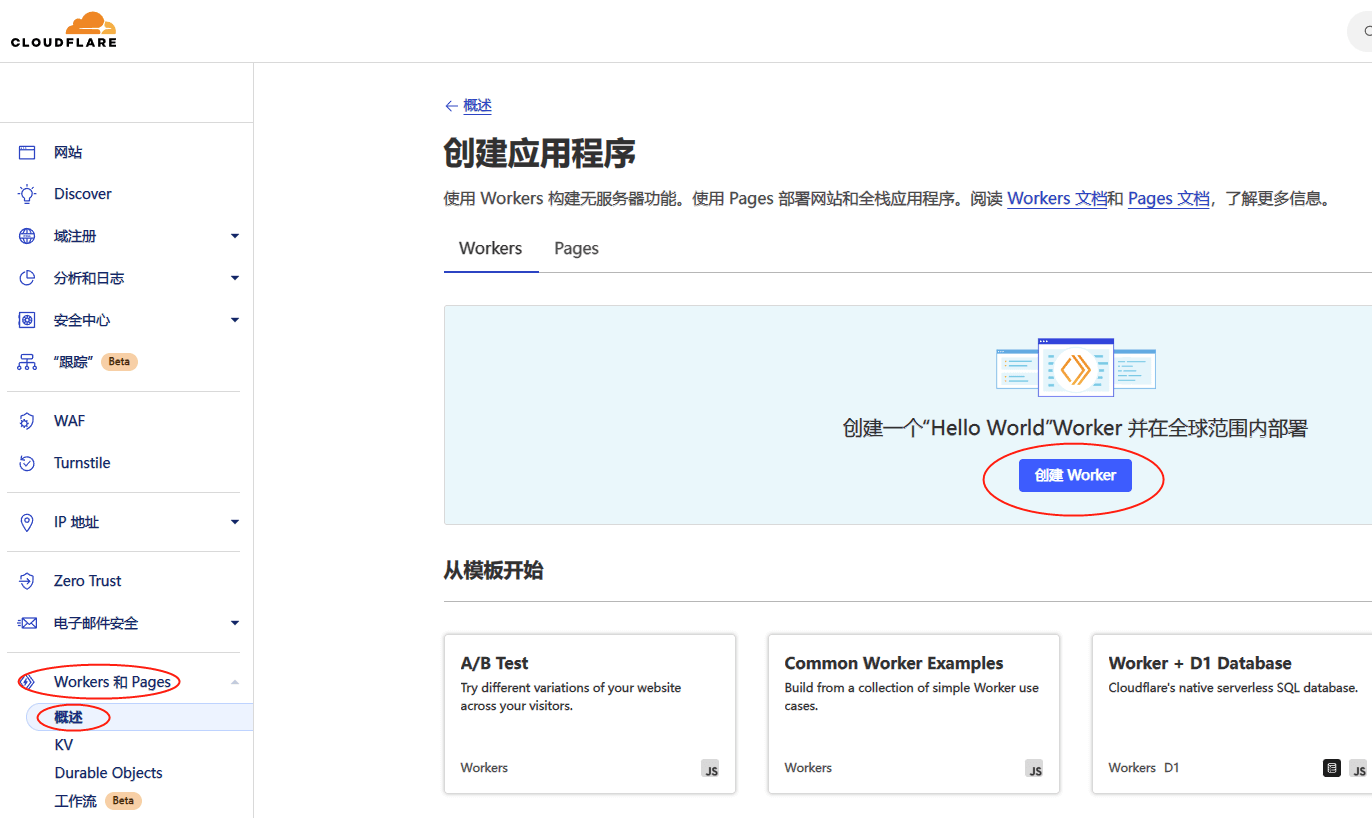Image resolution: width=1372 pixels, height=818 pixels.
Task: Click the WAF shield icon
Action: (x=27, y=421)
